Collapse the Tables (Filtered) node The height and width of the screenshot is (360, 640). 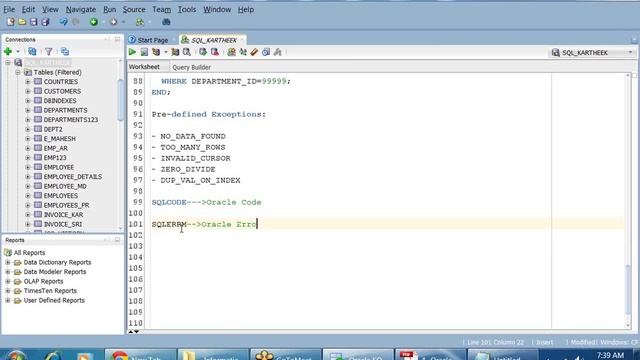click(x=18, y=72)
